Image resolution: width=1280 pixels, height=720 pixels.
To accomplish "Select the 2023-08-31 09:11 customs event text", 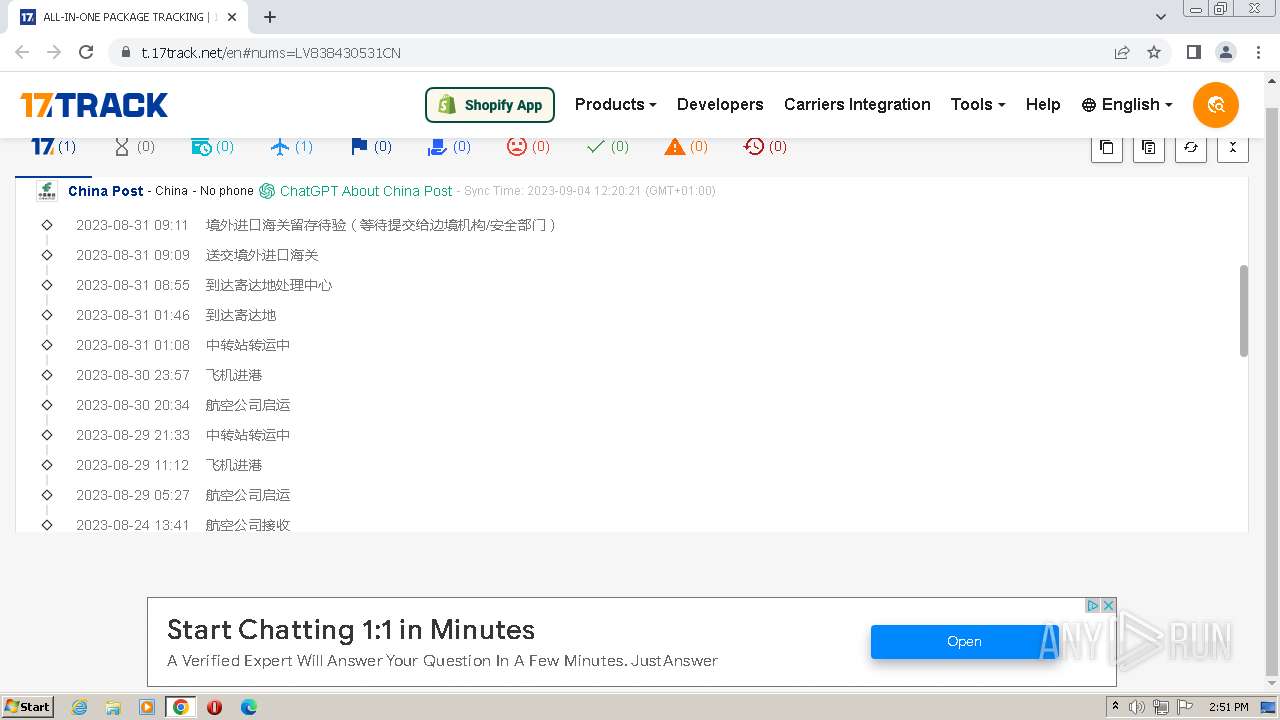I will click(x=381, y=225).
